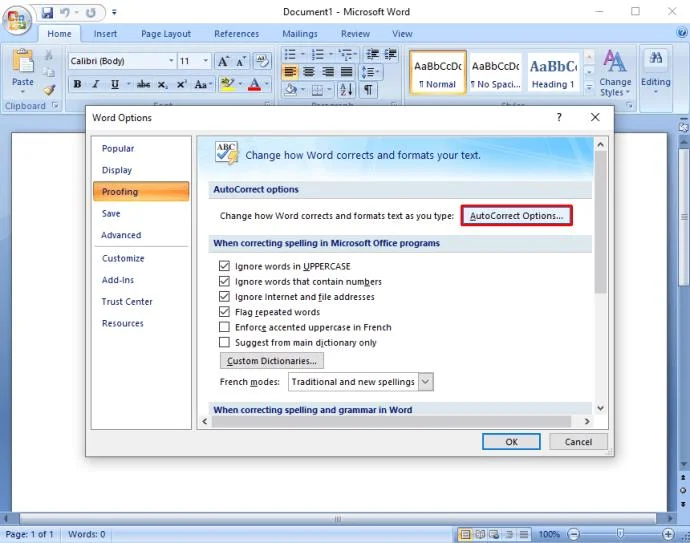The height and width of the screenshot is (543, 690).
Task: Confirm Word Options with OK
Action: pyautogui.click(x=511, y=441)
